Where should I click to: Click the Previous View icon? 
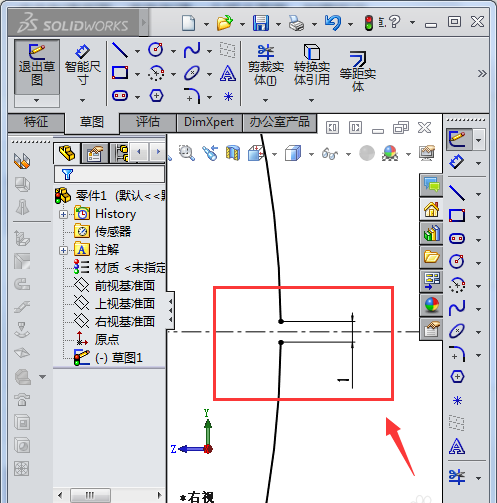(210, 153)
